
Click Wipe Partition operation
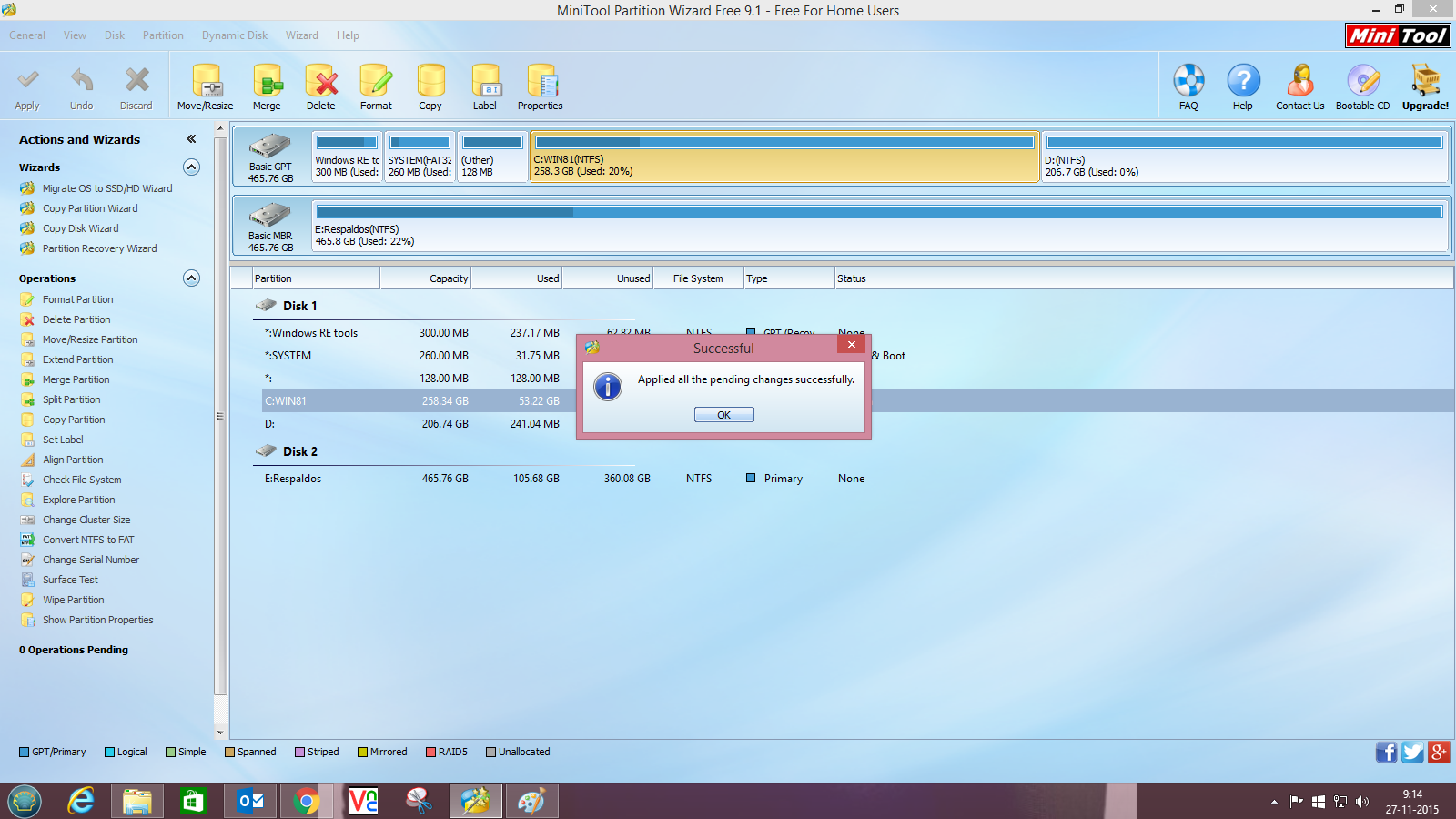73,600
